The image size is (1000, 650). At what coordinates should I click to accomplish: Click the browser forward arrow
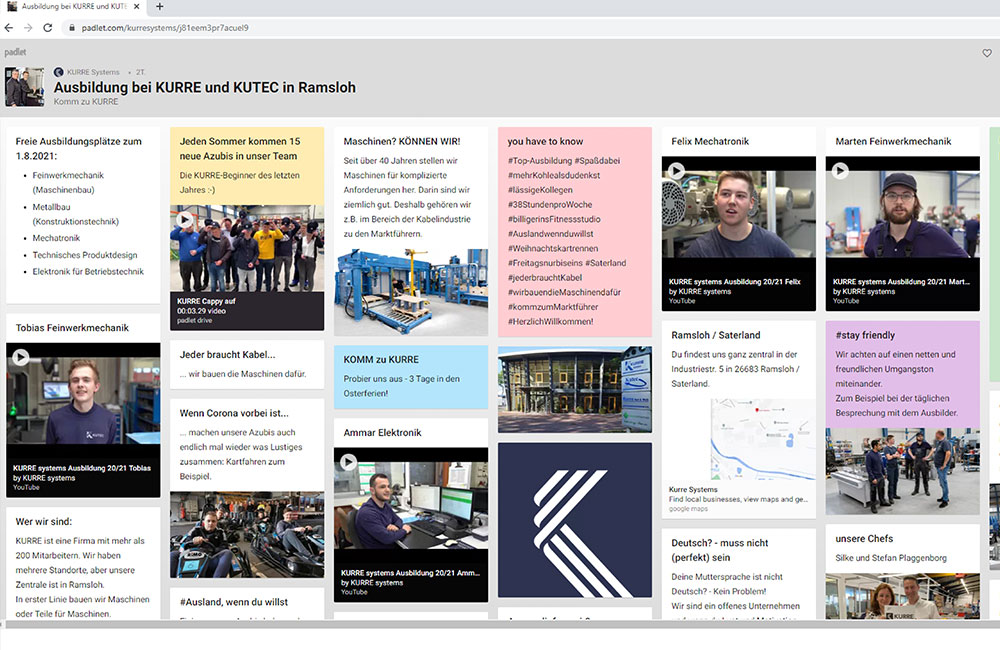pos(28,27)
